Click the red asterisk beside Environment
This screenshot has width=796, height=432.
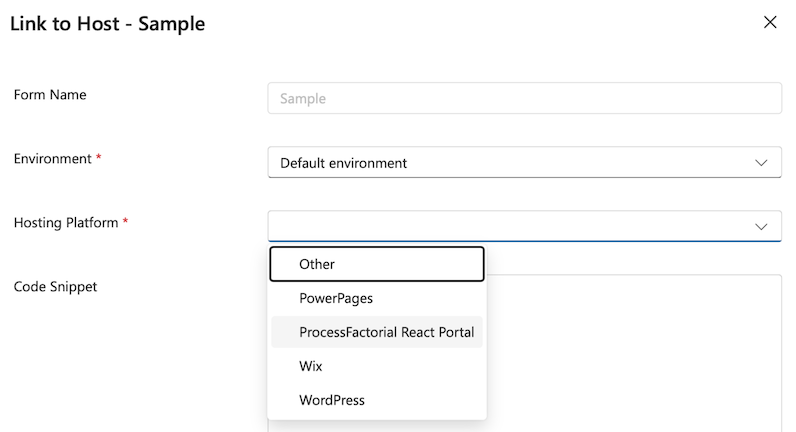tap(98, 159)
